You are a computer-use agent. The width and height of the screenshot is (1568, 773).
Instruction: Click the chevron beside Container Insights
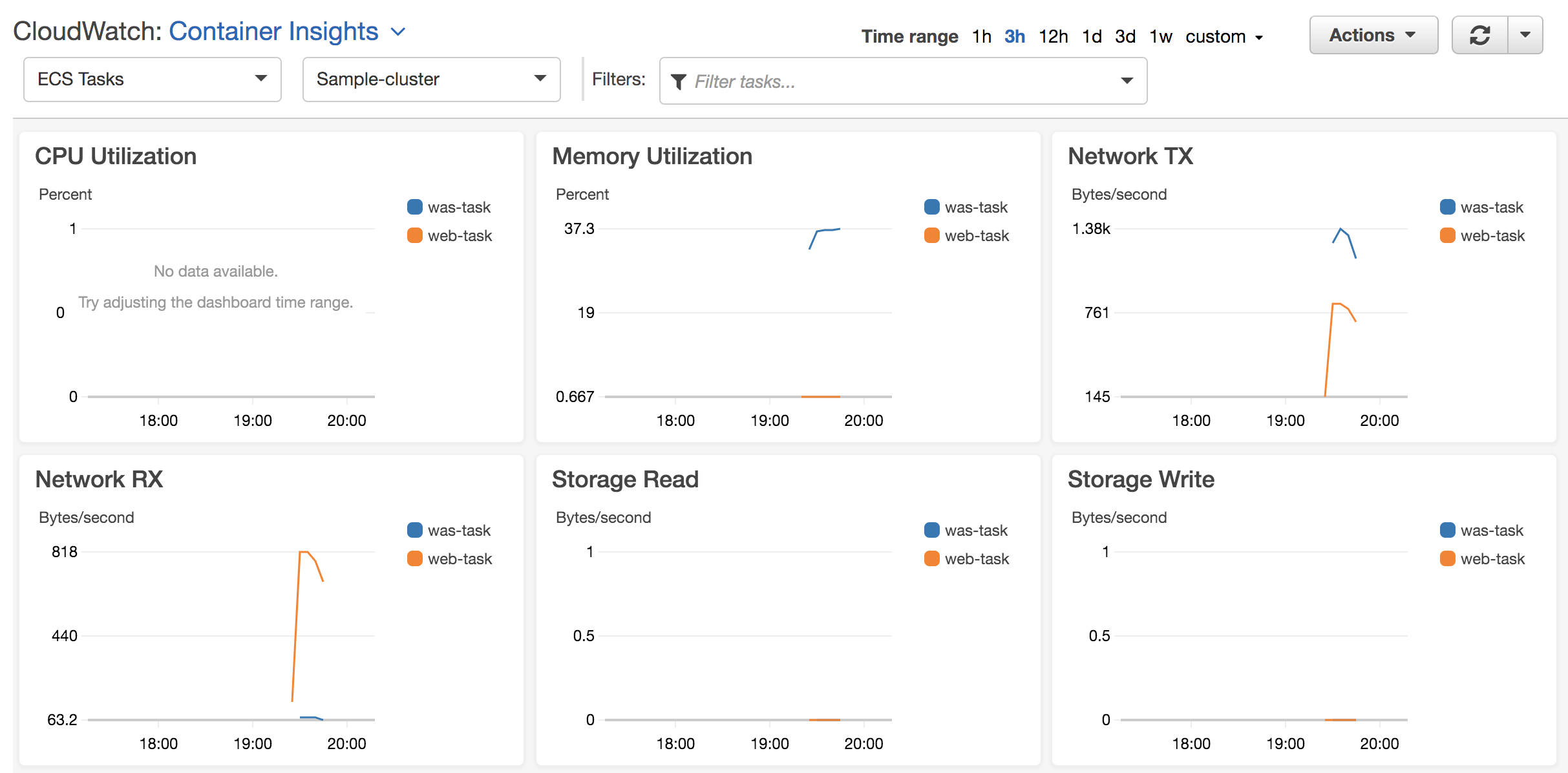(398, 32)
